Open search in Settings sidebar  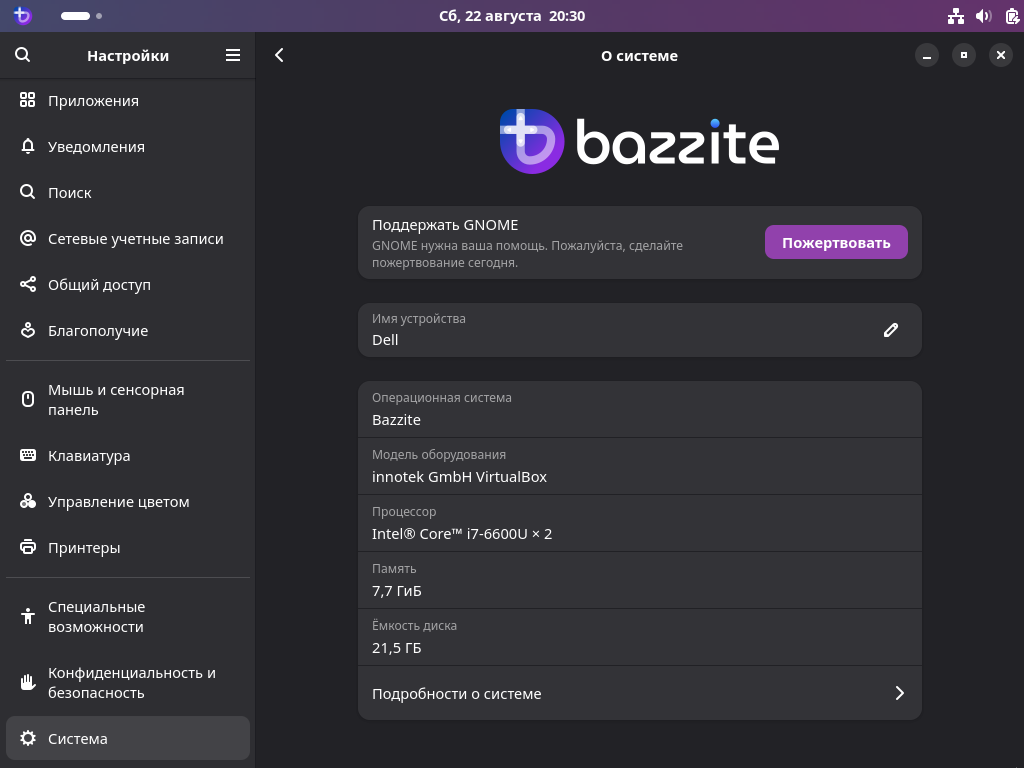pyautogui.click(x=22, y=55)
